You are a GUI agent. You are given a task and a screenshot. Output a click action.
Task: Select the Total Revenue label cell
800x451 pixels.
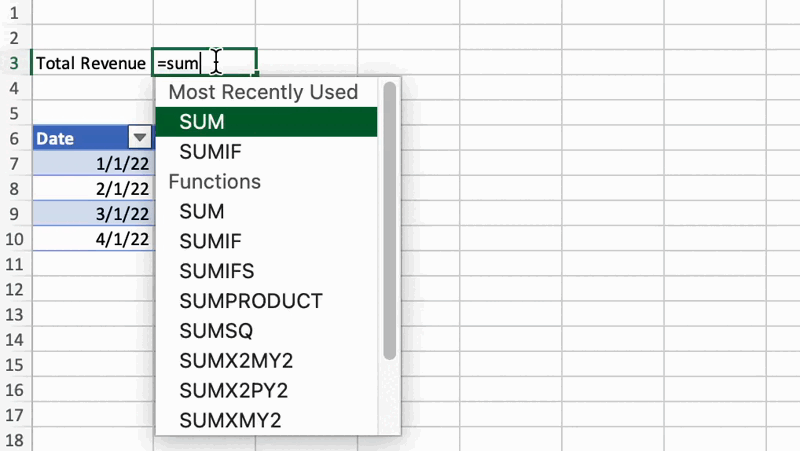pyautogui.click(x=91, y=63)
